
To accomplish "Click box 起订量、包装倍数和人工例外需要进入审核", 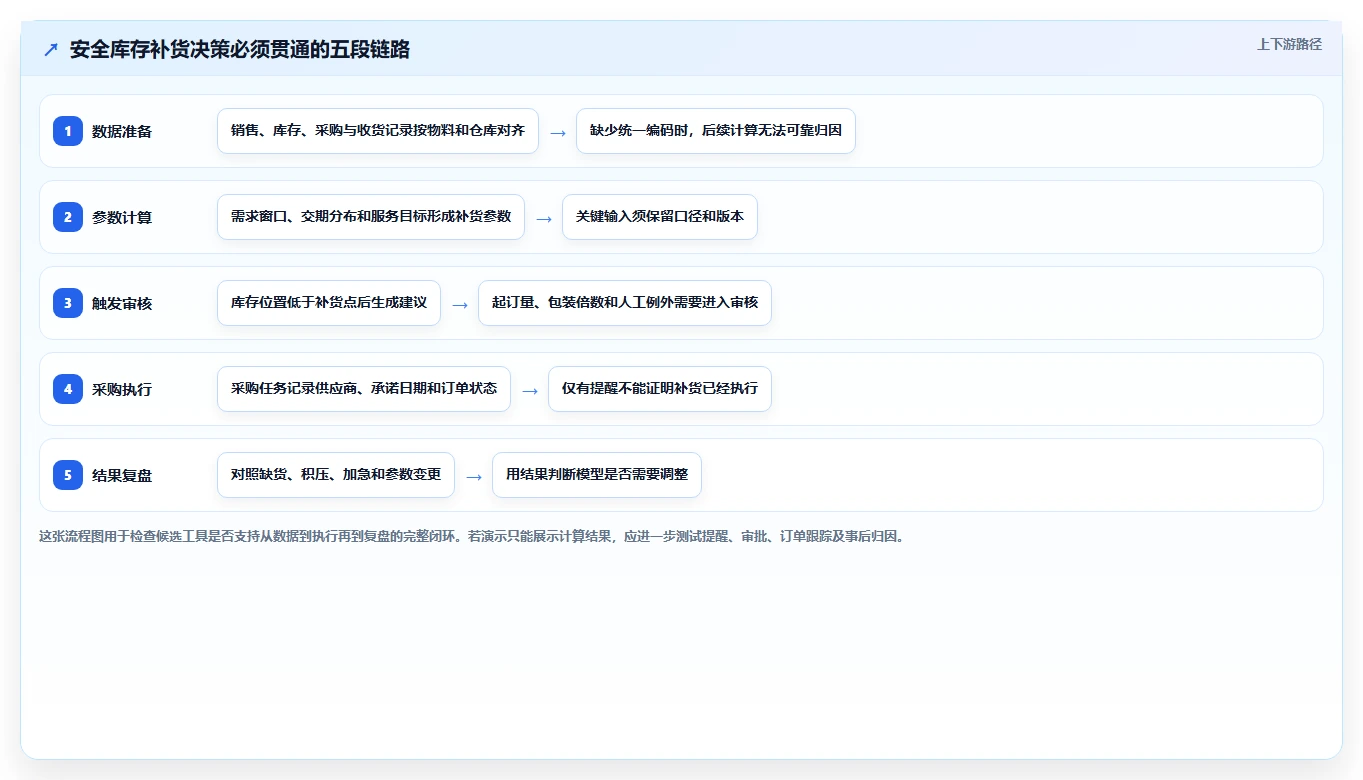I will coord(625,303).
